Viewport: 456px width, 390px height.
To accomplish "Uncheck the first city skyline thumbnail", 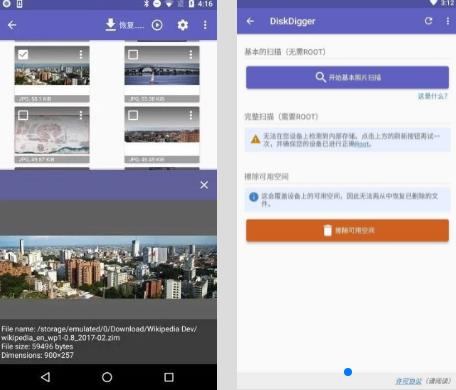I will coord(23,54).
